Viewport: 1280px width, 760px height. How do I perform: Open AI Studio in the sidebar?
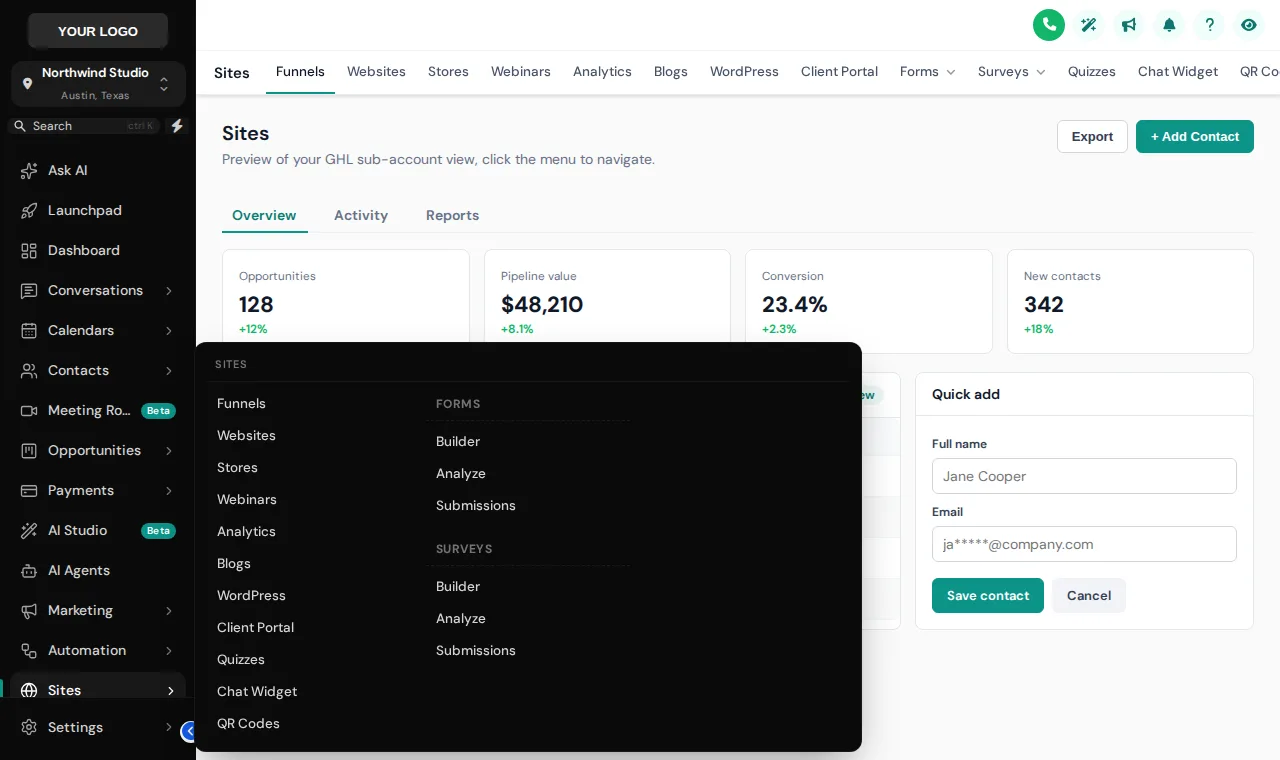[x=98, y=530]
